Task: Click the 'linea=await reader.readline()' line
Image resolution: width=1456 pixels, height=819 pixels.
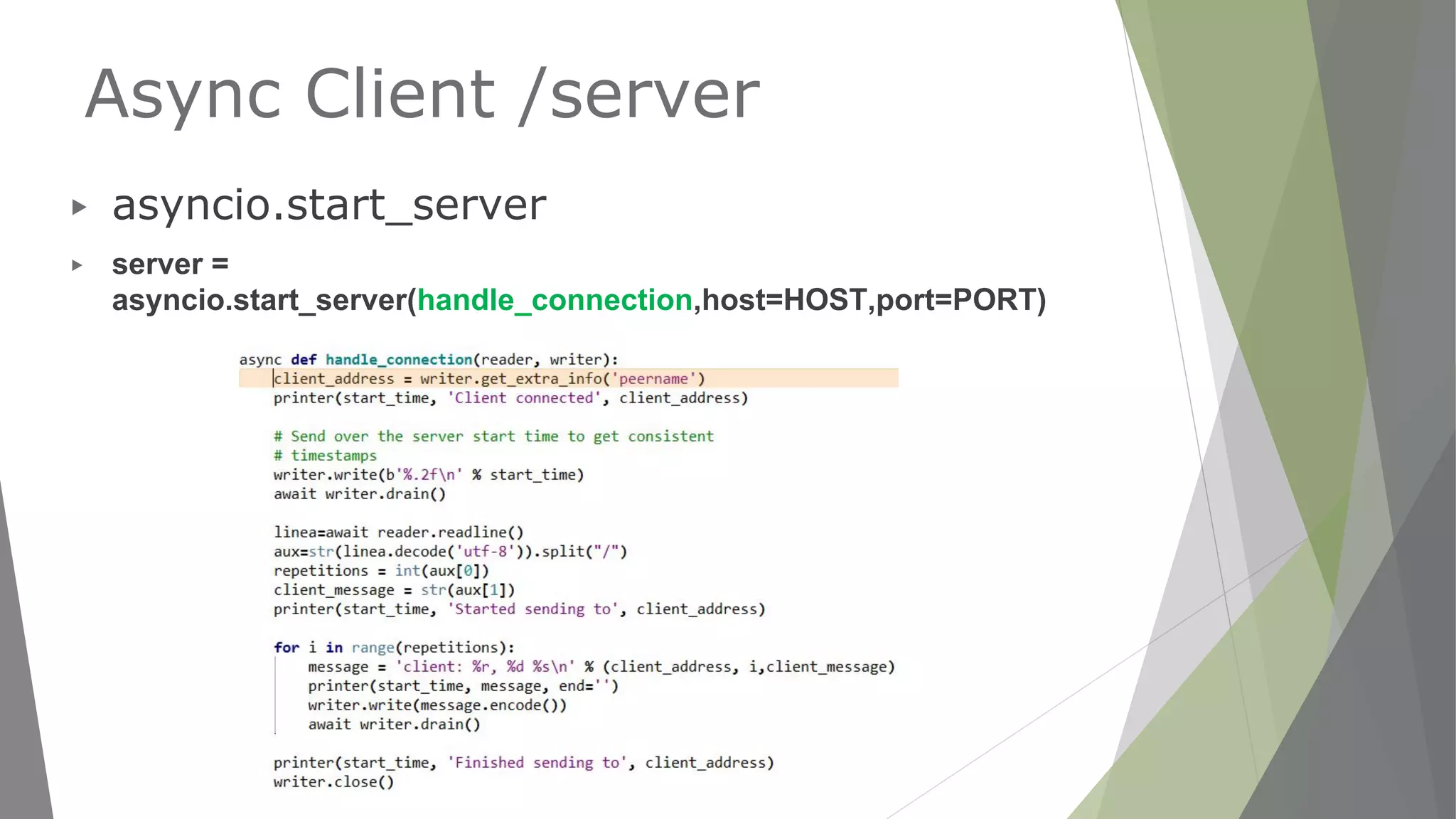Action: pos(399,532)
